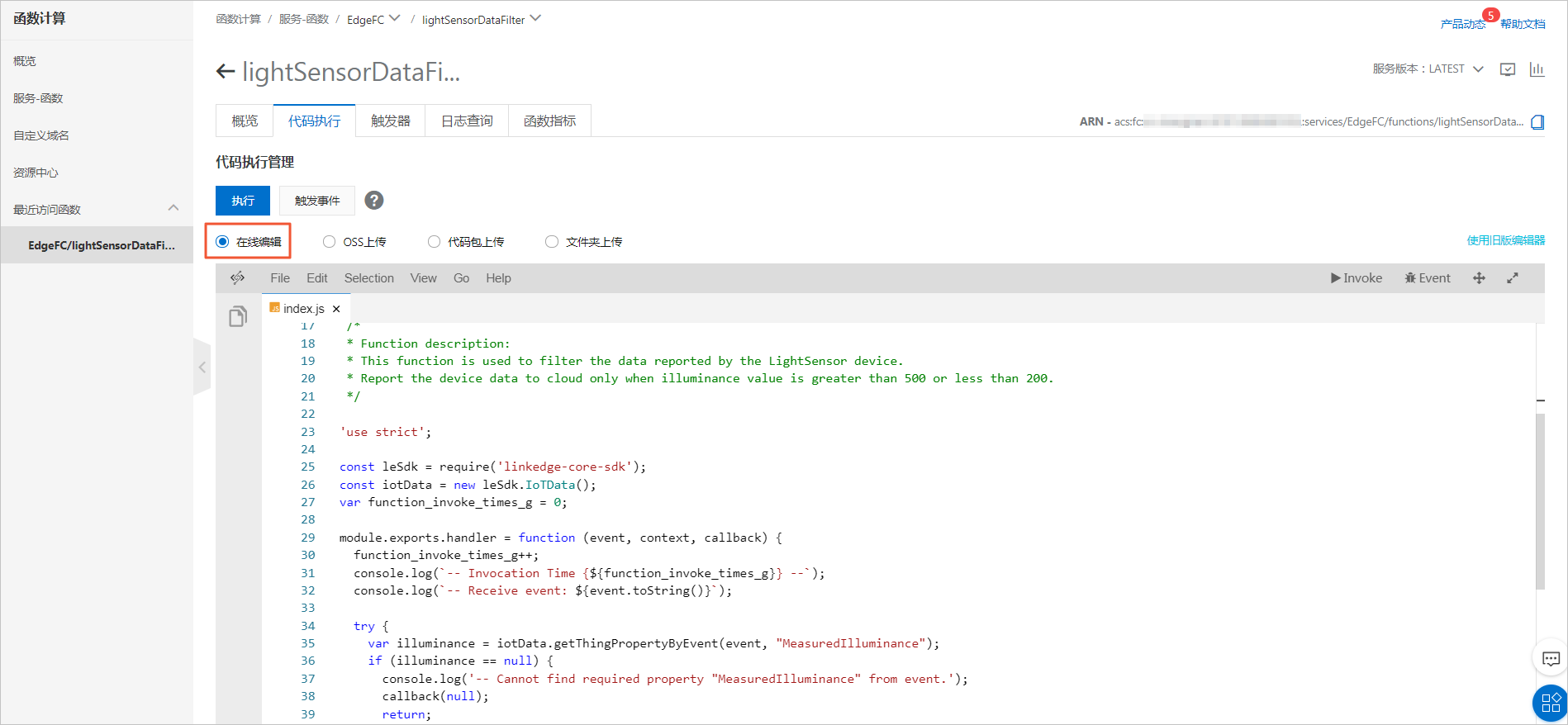Click the move cross-arrows icon

point(1479,278)
